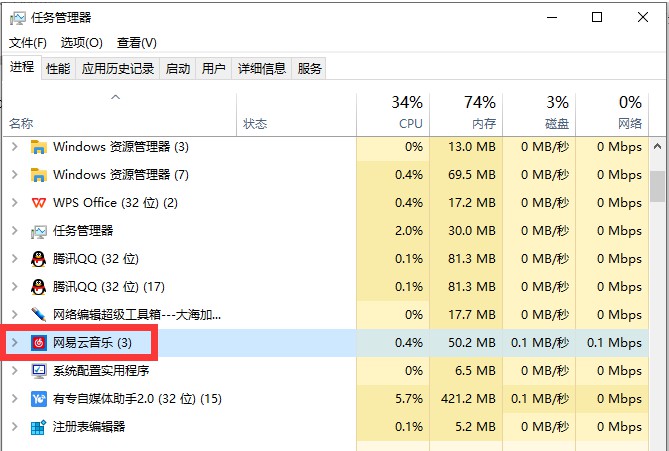Click the 17.7 MB memory value

pyautogui.click(x=472, y=315)
